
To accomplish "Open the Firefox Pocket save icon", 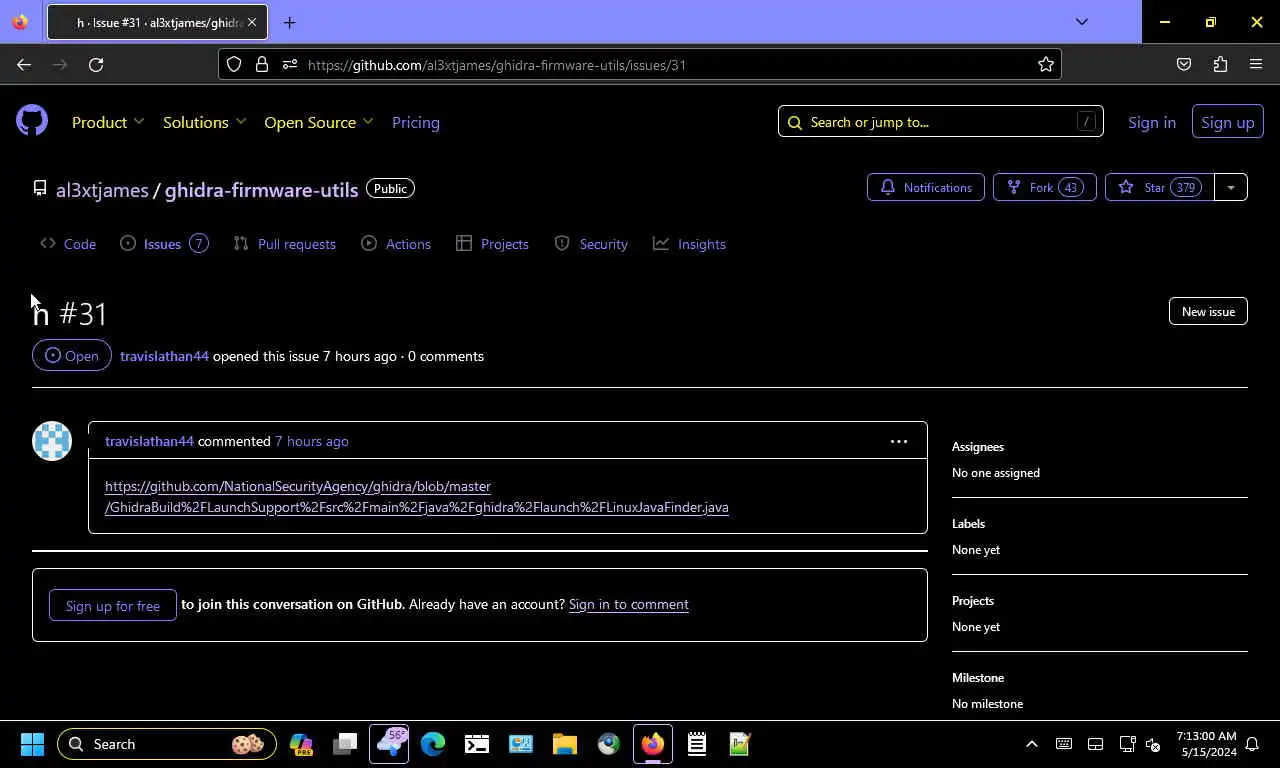I will point(1184,64).
